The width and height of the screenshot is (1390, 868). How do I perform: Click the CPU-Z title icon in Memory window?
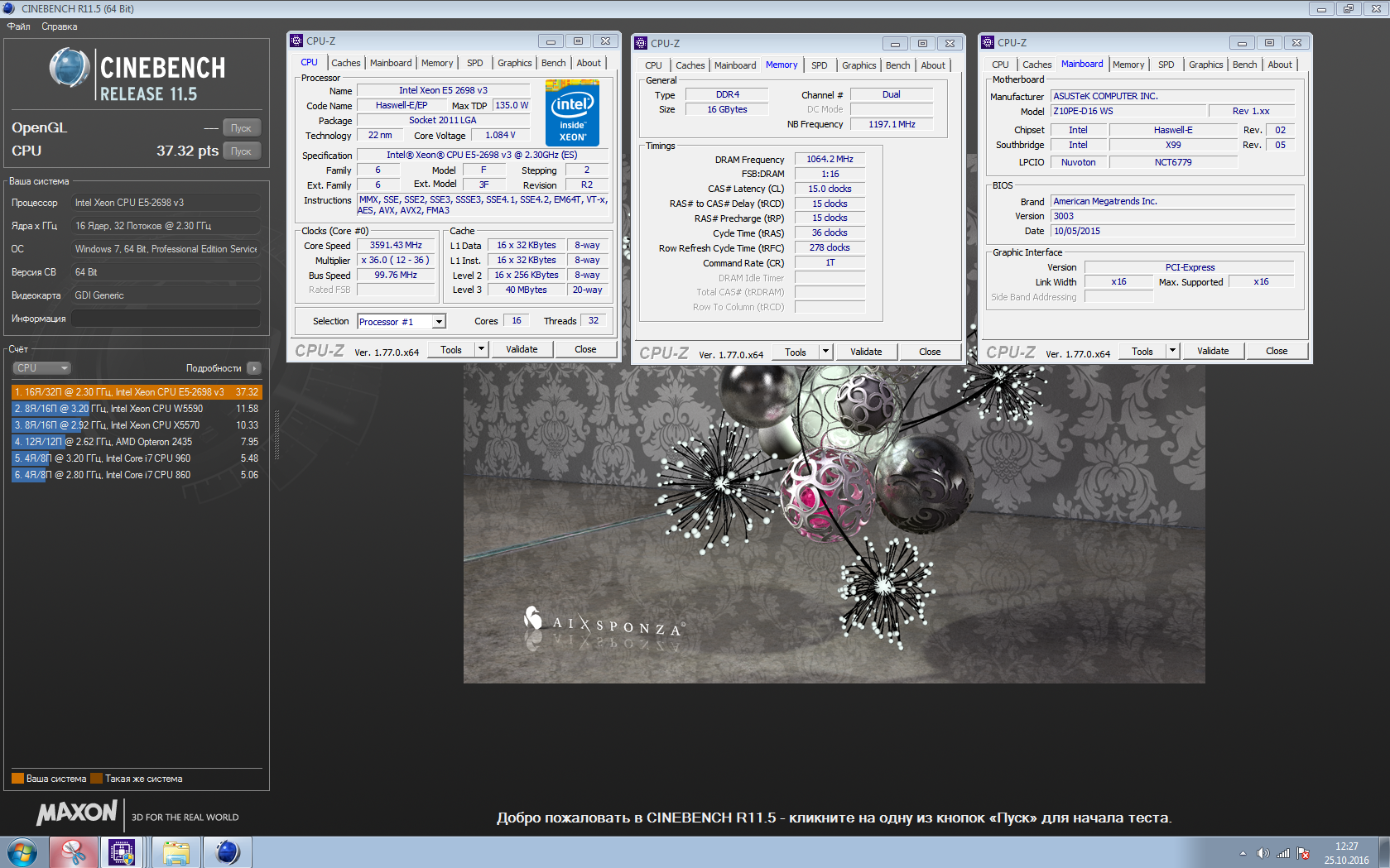641,43
